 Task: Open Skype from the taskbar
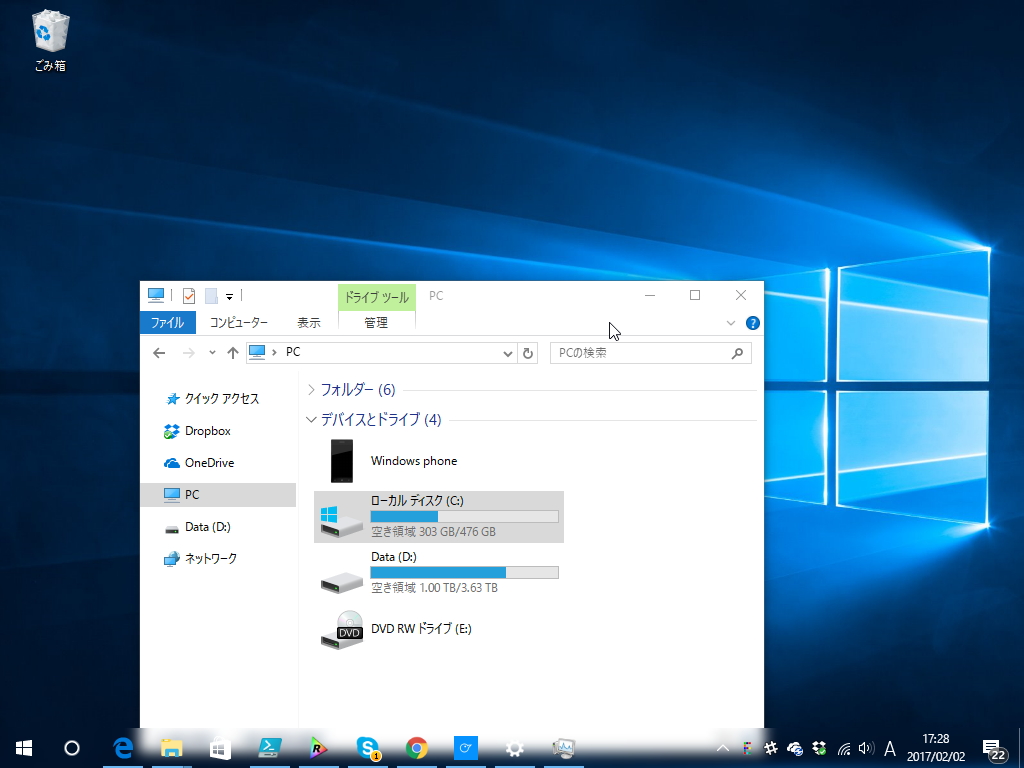[x=368, y=748]
